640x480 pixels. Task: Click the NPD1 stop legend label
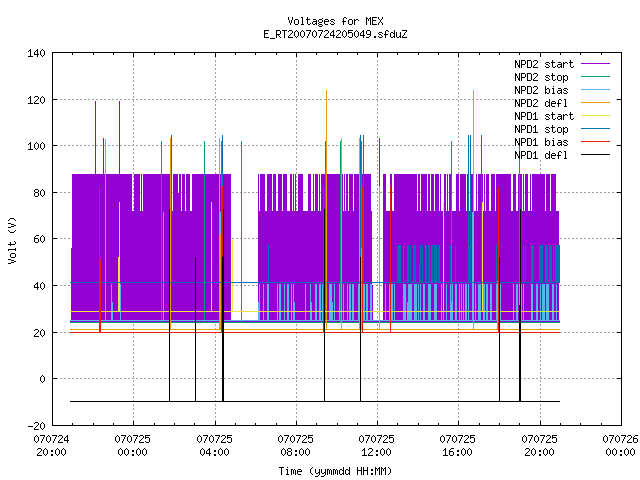pos(541,129)
